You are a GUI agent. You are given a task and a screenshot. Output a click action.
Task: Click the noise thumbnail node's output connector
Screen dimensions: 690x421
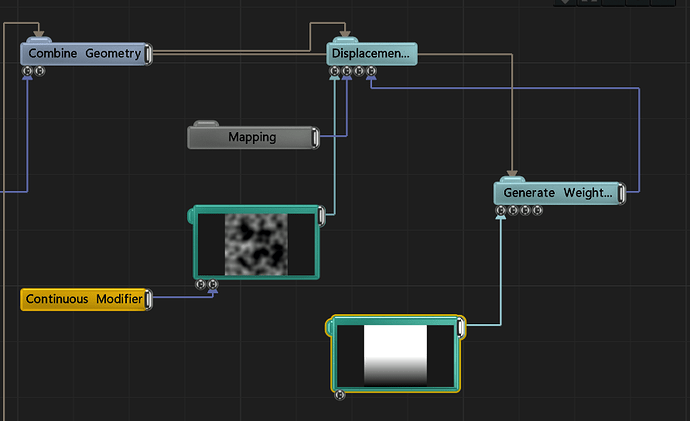coord(322,216)
